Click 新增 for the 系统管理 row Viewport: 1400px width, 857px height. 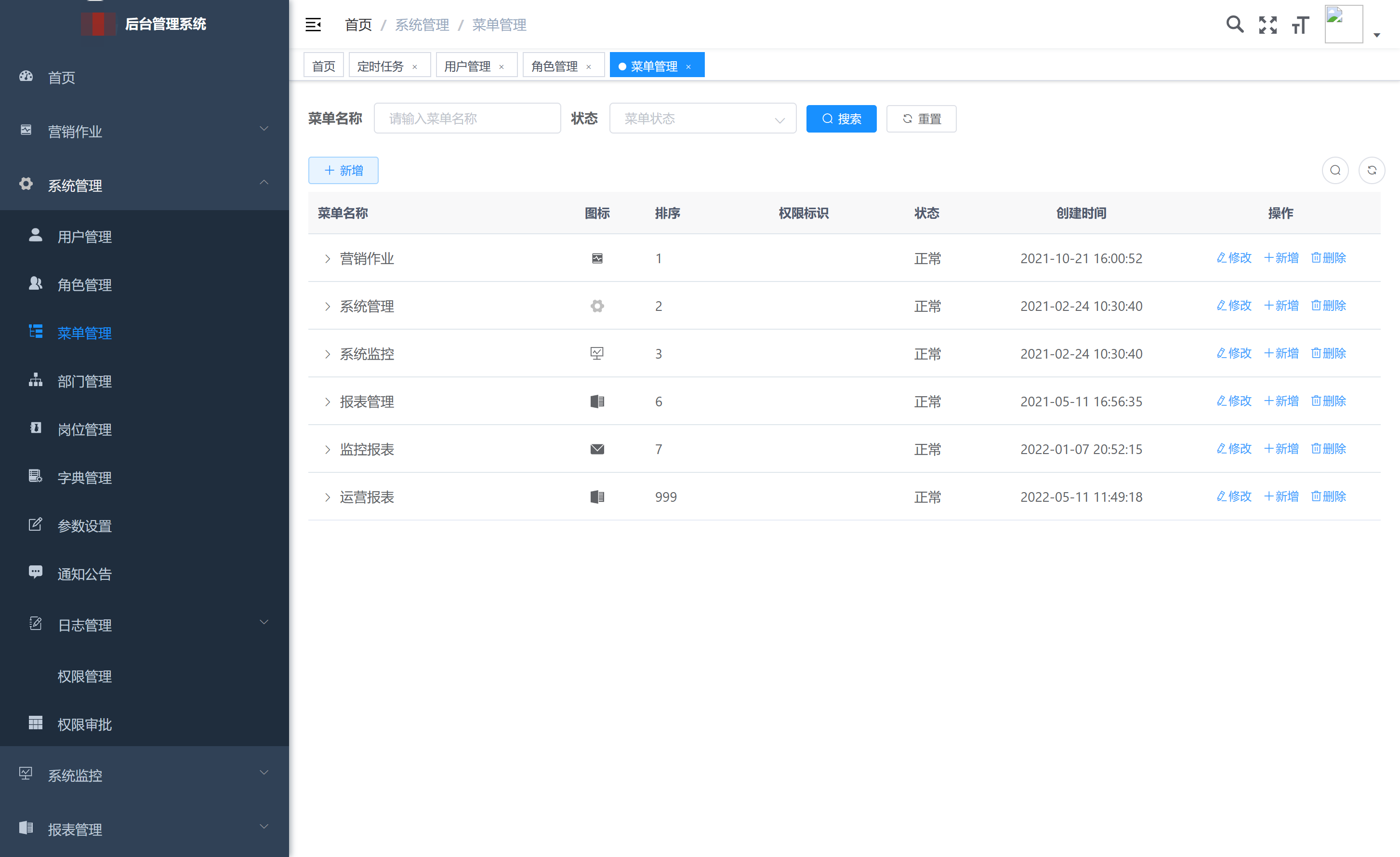coord(1281,305)
